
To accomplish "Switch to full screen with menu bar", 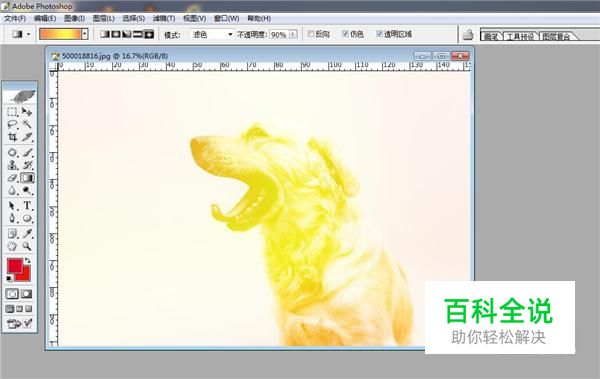I will click(x=19, y=309).
